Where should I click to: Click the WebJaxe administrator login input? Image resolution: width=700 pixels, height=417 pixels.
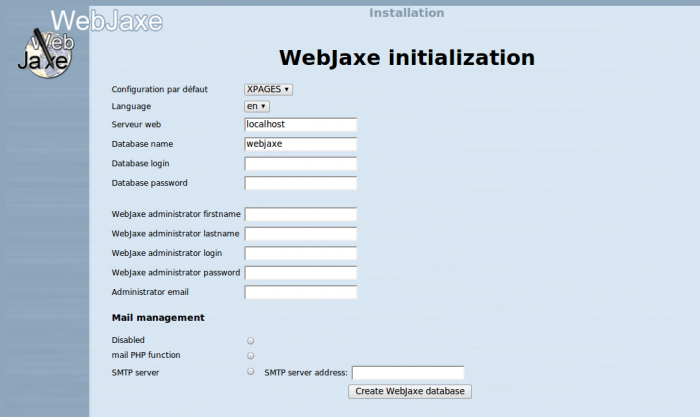(300, 253)
